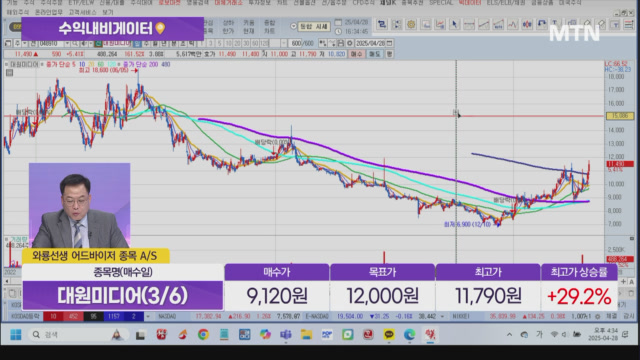Click the 2025/04/28 date input field
This screenshot has width=640, height=360.
coord(370,43)
